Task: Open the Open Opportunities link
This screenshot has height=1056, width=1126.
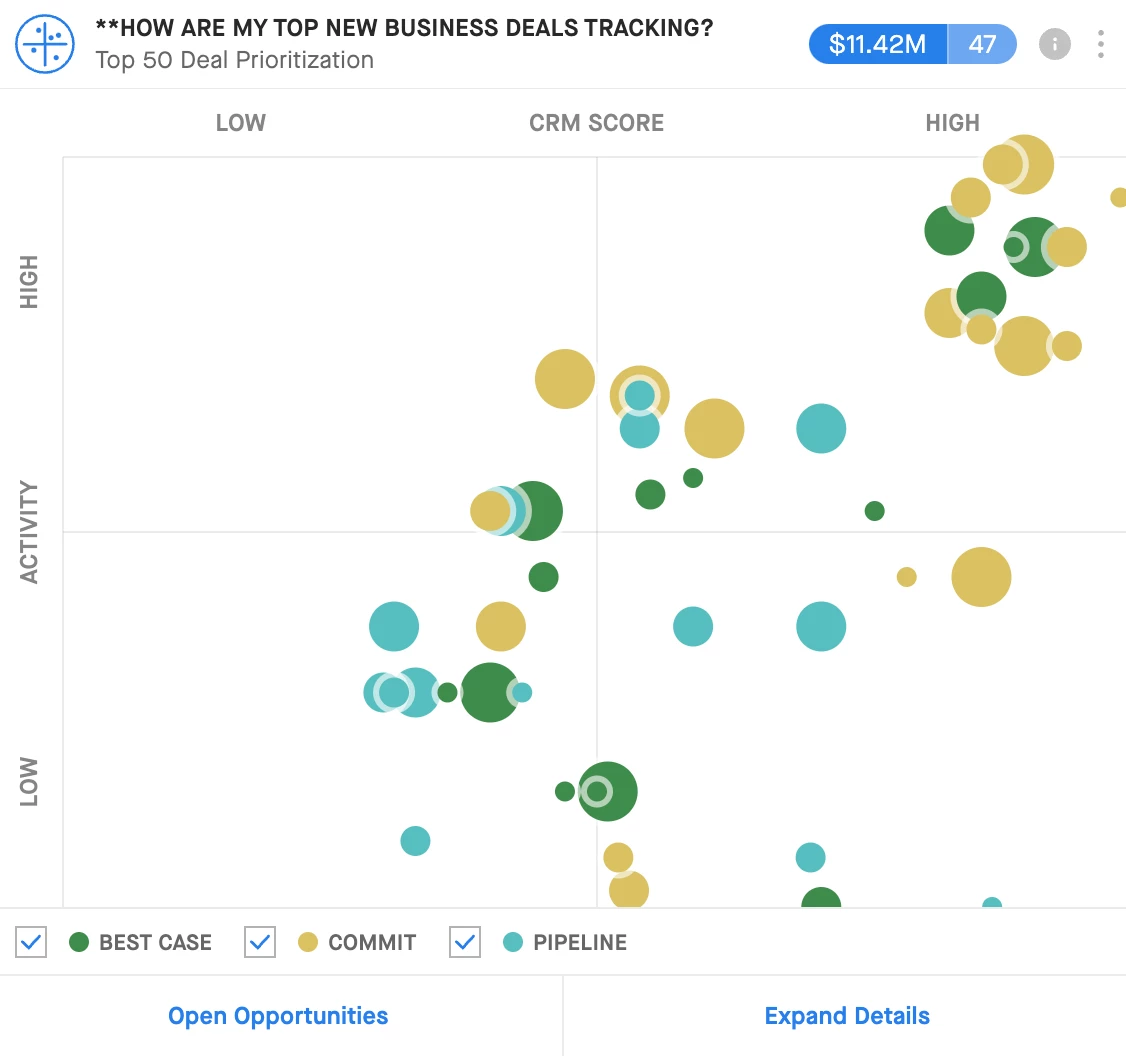Action: click(x=278, y=1016)
